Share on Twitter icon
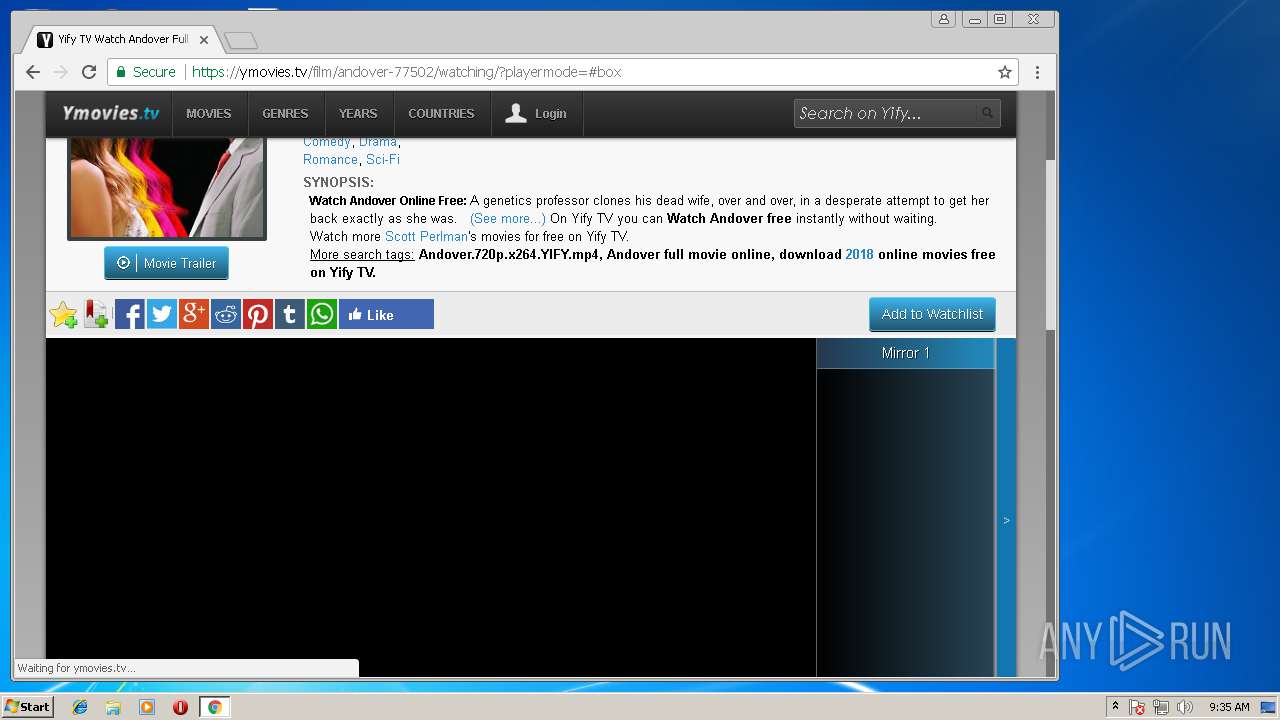Viewport: 1280px width, 720px height. coord(161,314)
